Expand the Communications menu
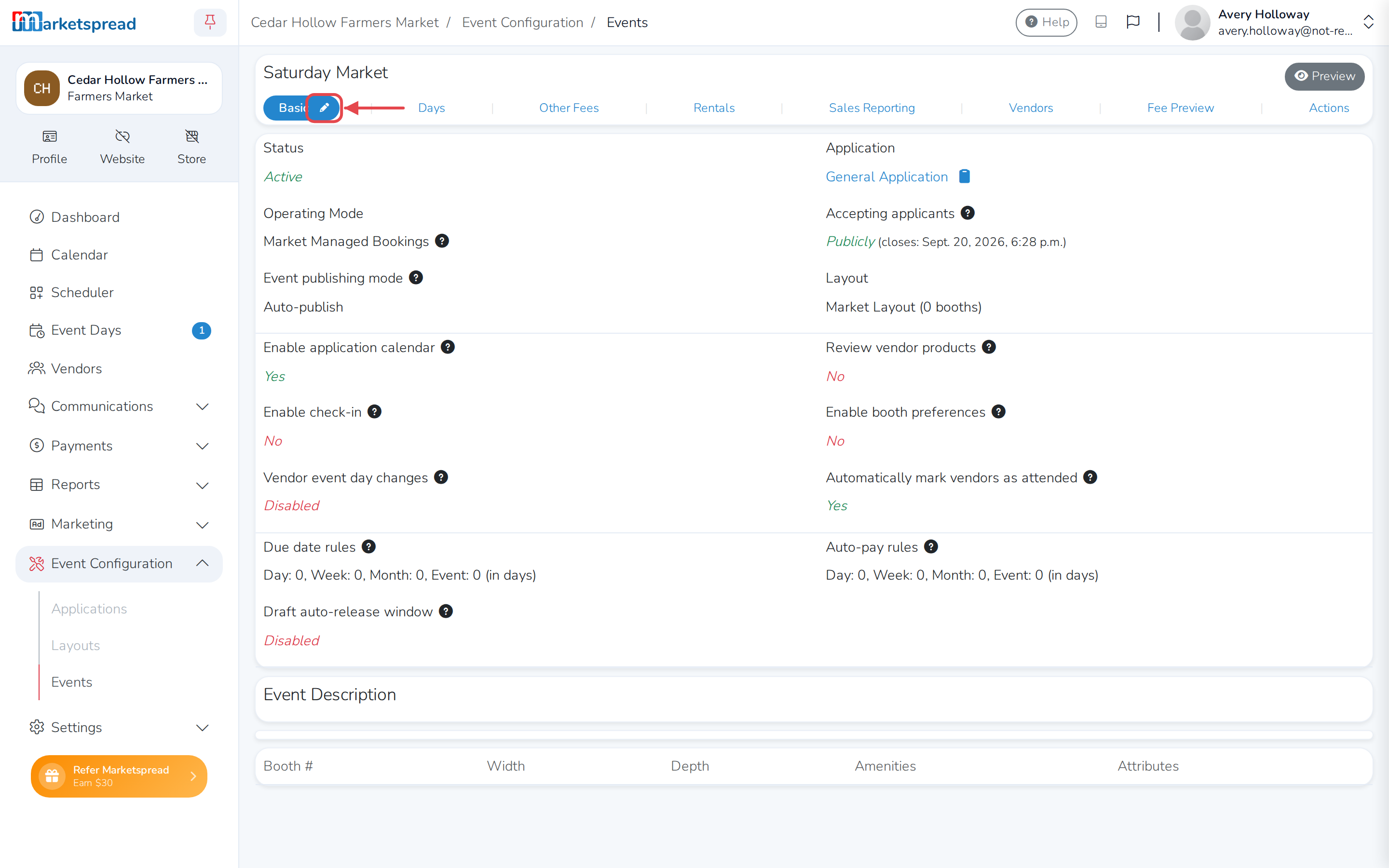 coord(119,406)
